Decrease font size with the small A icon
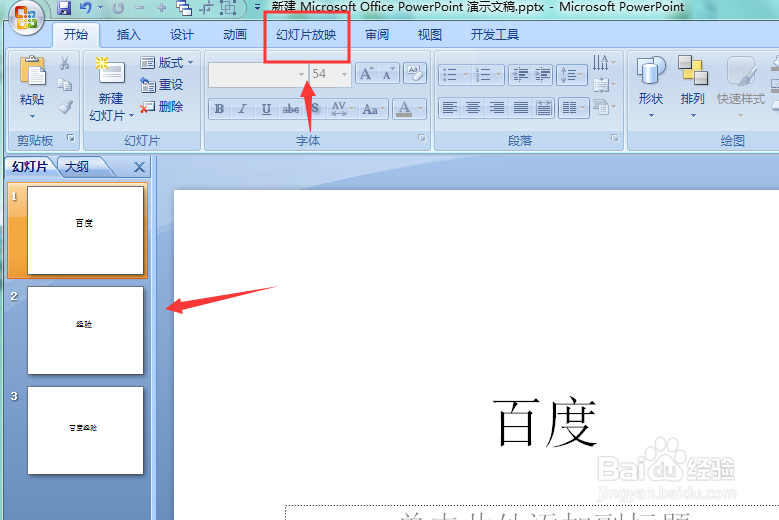The height and width of the screenshot is (520, 779). pos(388,74)
